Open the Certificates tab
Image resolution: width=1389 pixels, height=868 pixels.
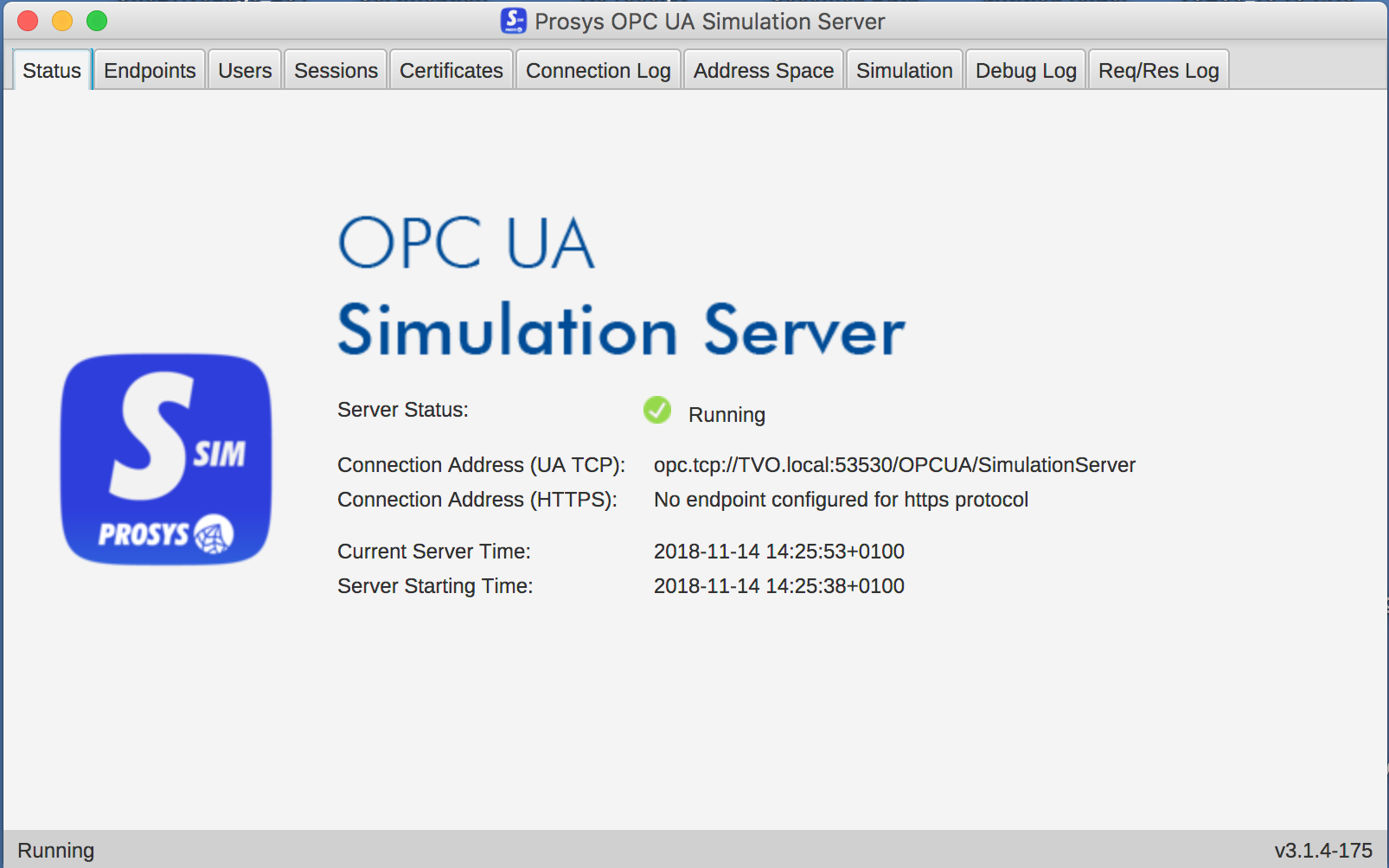coord(451,70)
